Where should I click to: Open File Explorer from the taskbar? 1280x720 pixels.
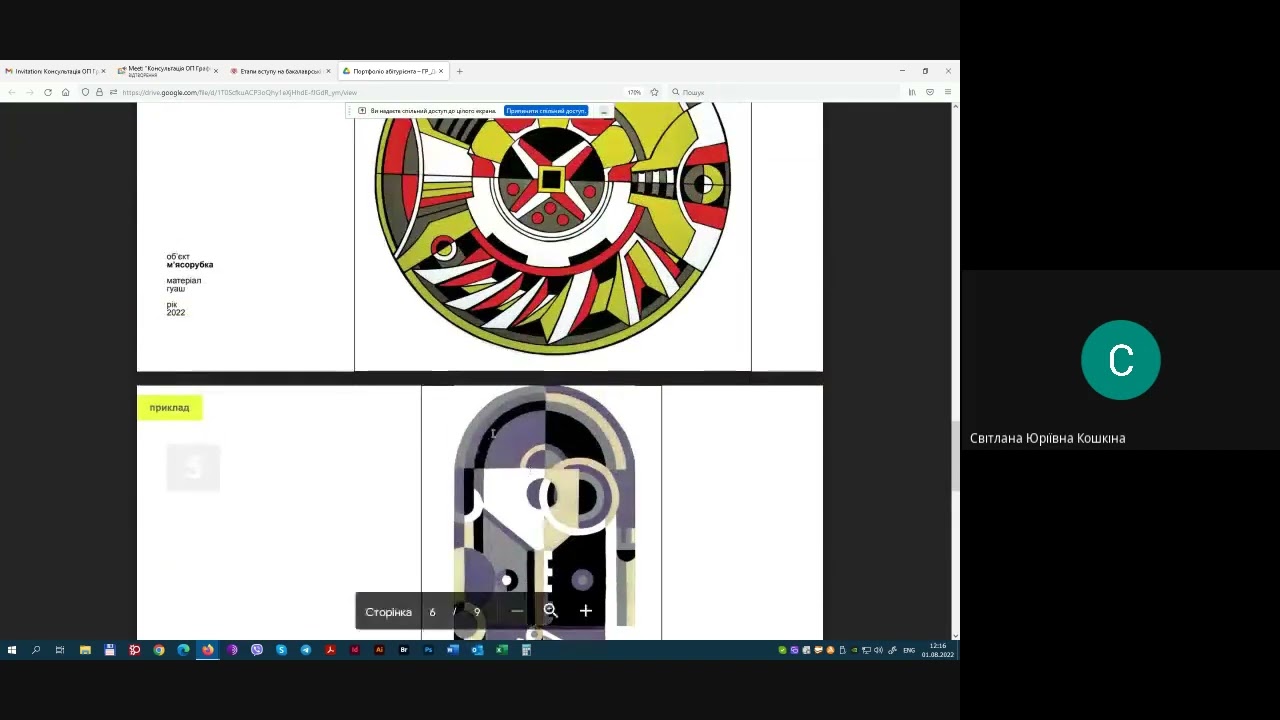point(85,650)
